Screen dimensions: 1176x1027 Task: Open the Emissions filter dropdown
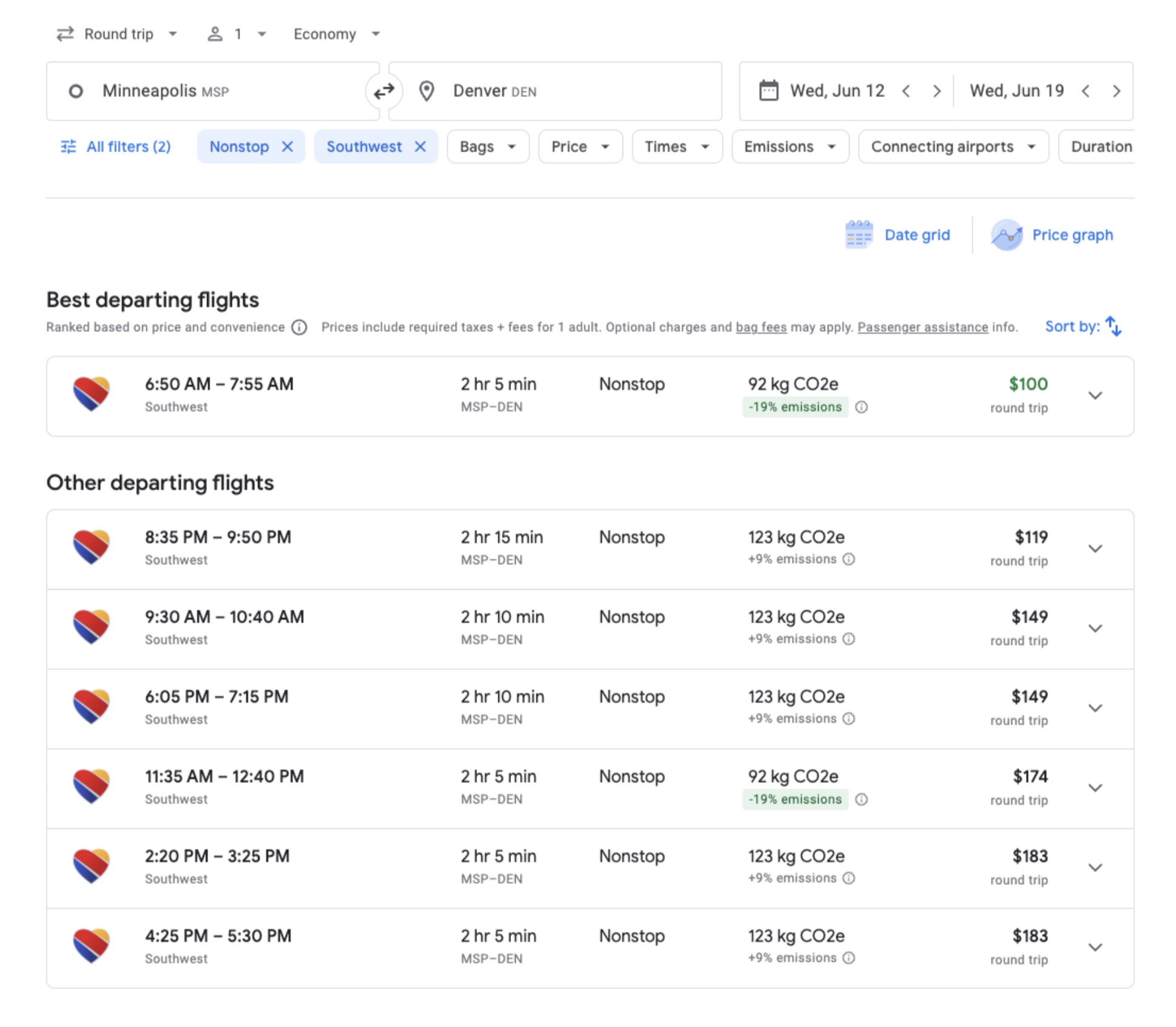click(x=789, y=146)
